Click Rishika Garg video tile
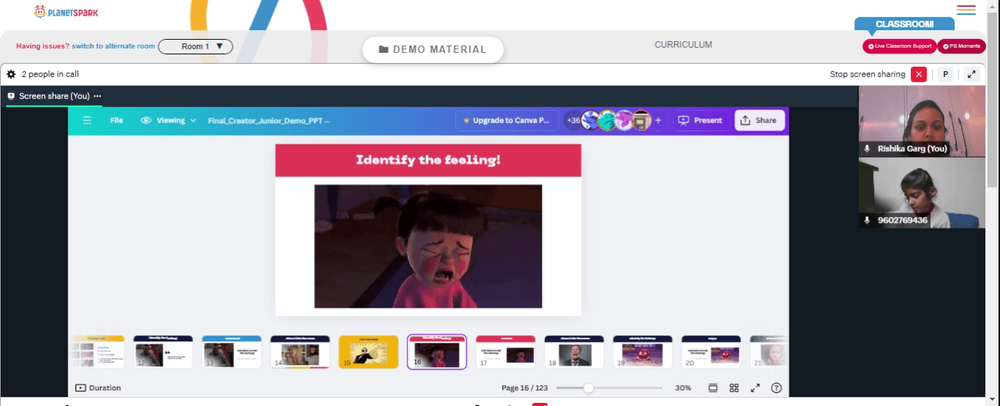1000x406 pixels. [x=922, y=121]
